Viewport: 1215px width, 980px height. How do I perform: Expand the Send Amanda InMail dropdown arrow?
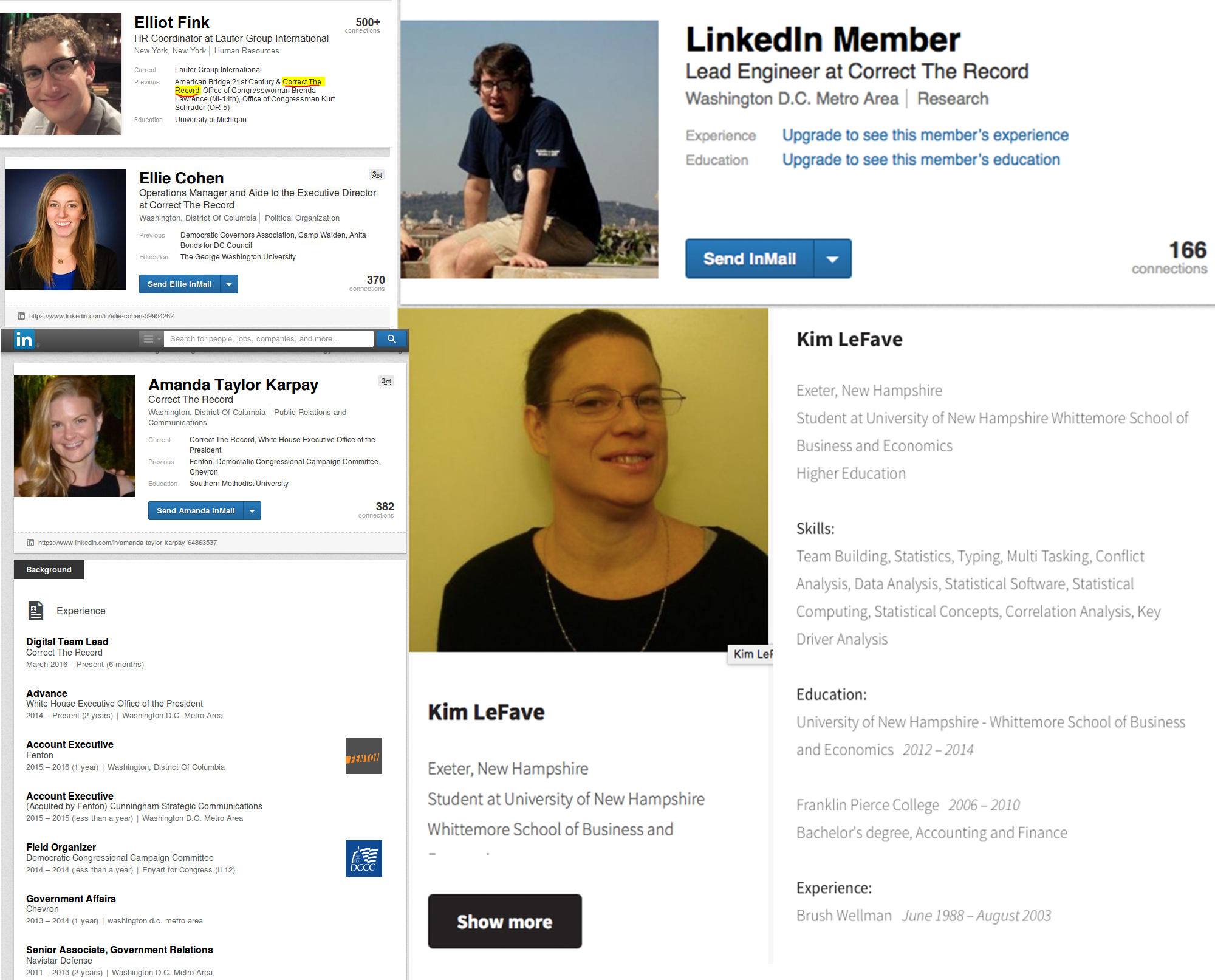click(252, 511)
